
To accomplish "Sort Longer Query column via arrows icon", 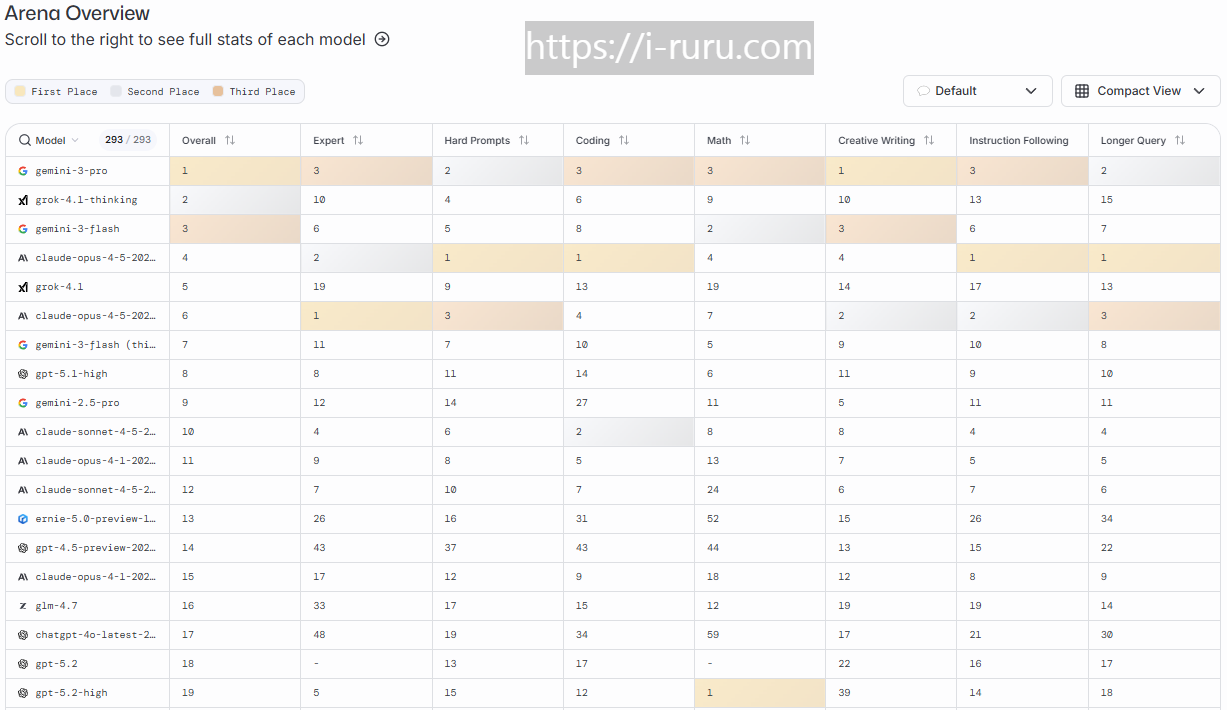I will [1180, 140].
